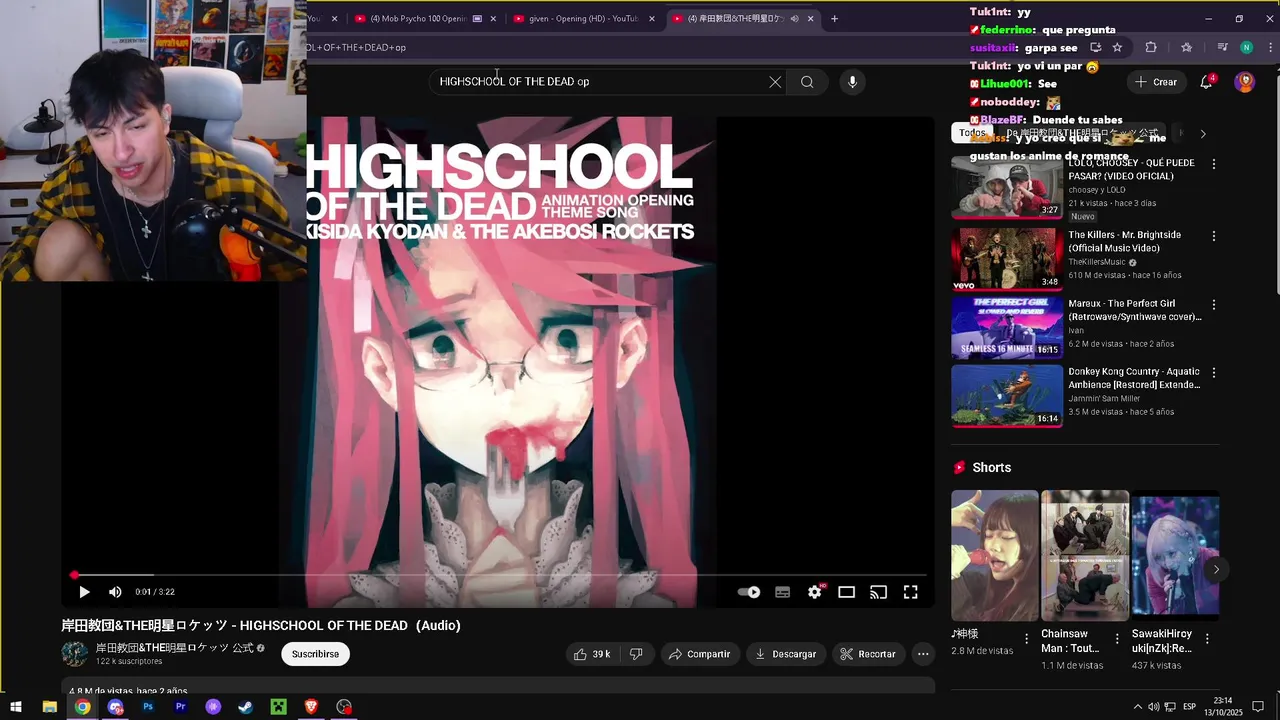Seek along the red video progress bar
1280x720 pixels.
click(x=500, y=575)
